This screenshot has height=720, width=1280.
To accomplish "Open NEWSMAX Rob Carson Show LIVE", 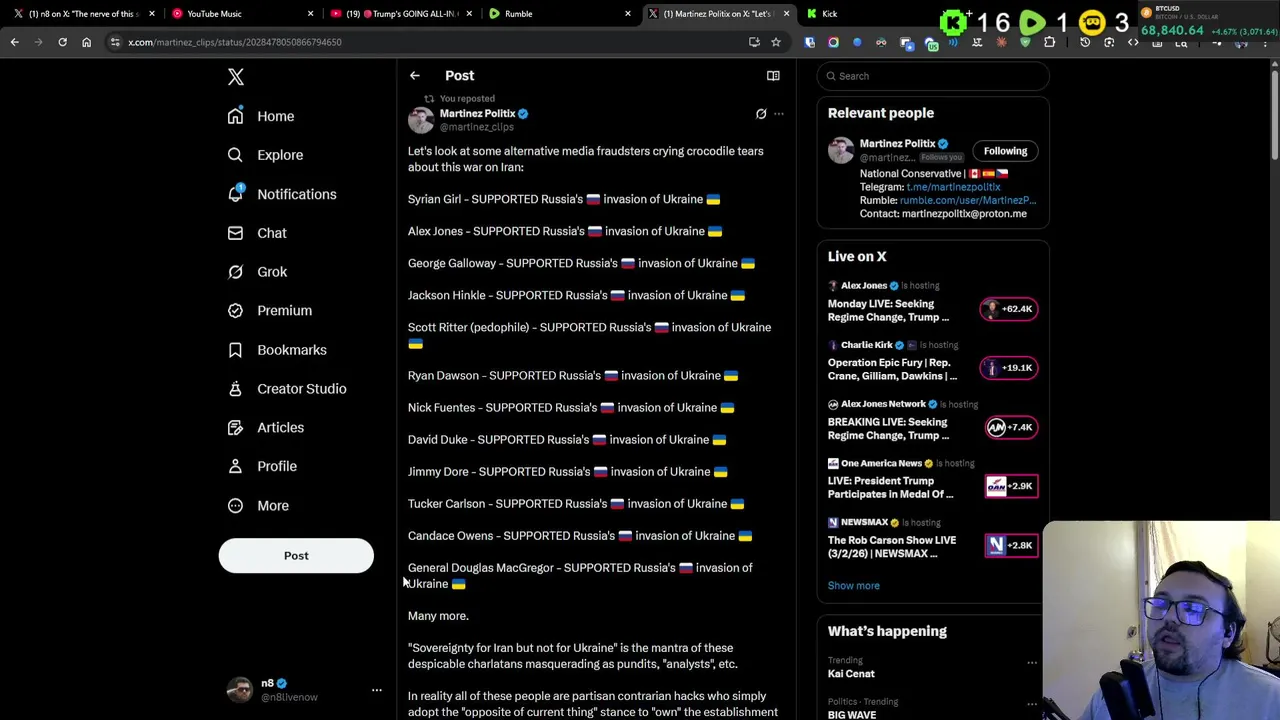I will 892,546.
